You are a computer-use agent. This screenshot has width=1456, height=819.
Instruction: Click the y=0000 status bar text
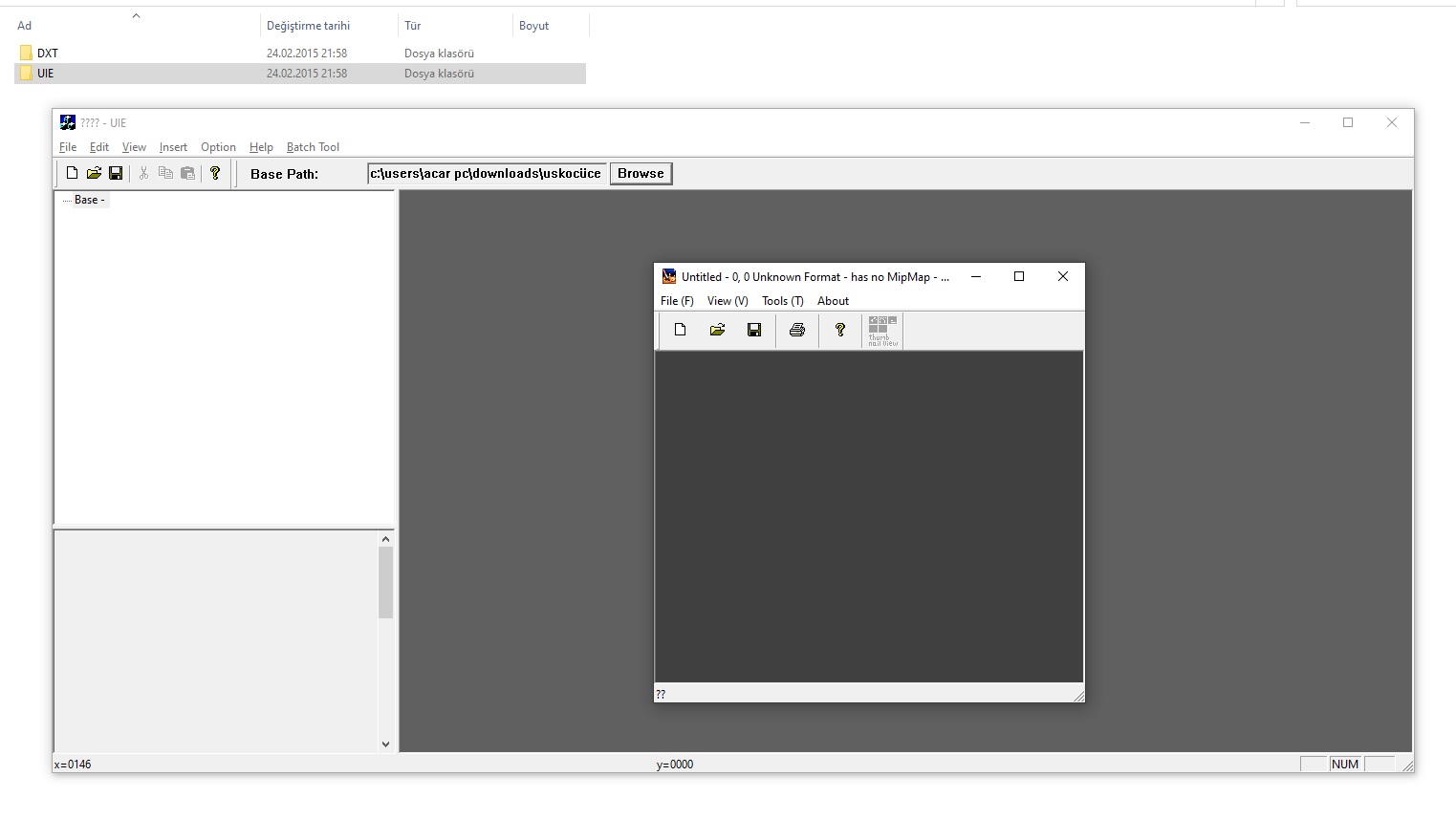point(675,765)
